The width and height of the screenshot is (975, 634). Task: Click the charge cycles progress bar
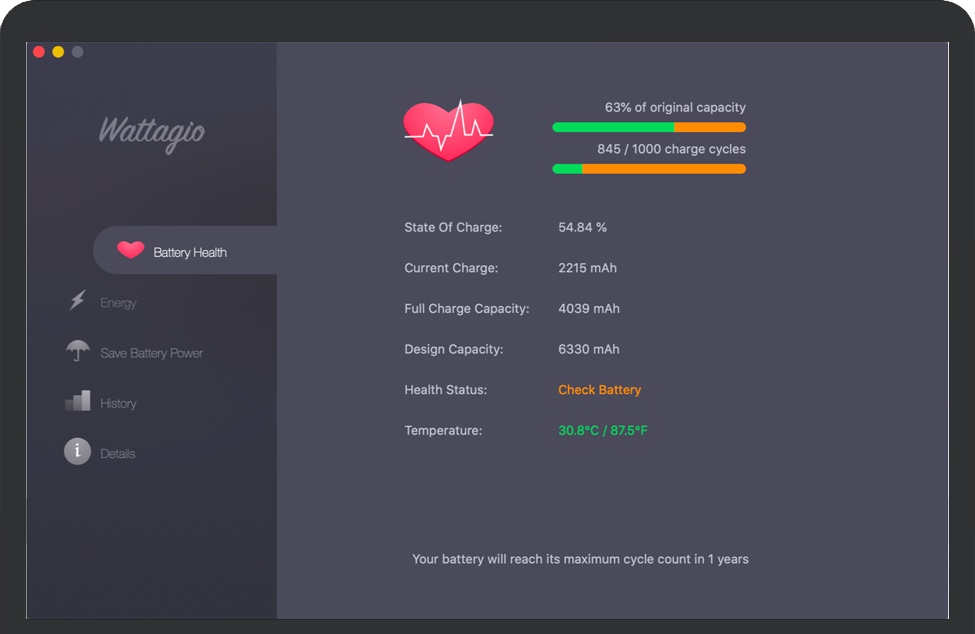pos(648,168)
